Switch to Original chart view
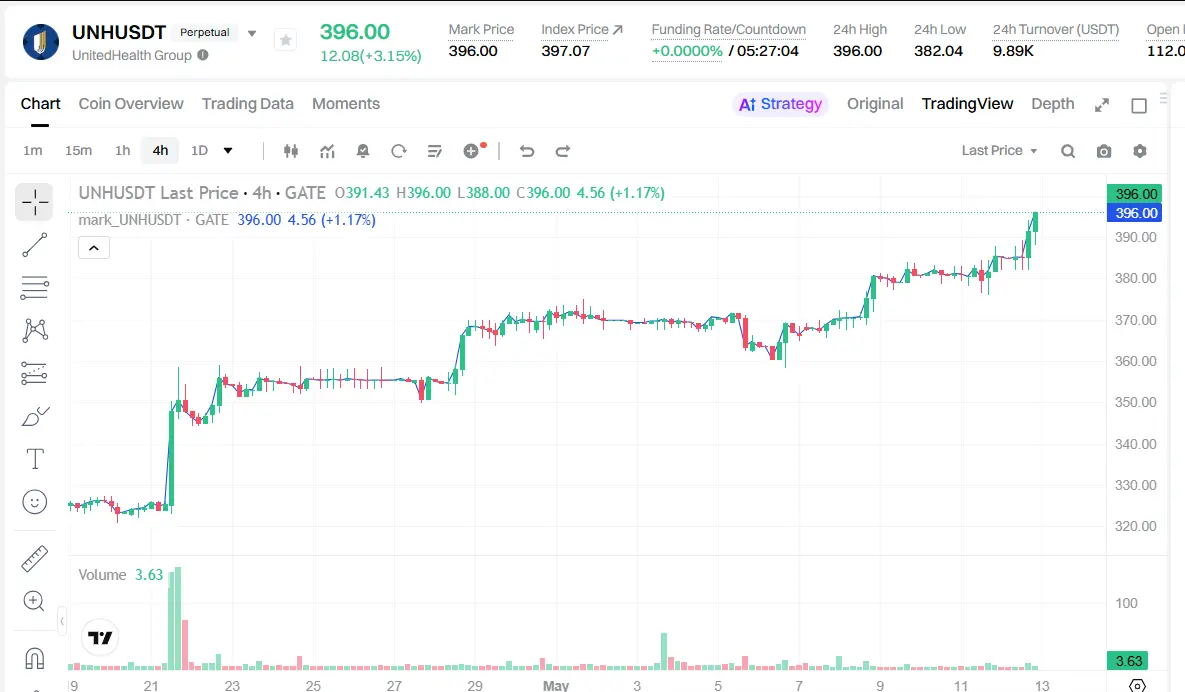Image resolution: width=1185 pixels, height=692 pixels. tap(874, 104)
